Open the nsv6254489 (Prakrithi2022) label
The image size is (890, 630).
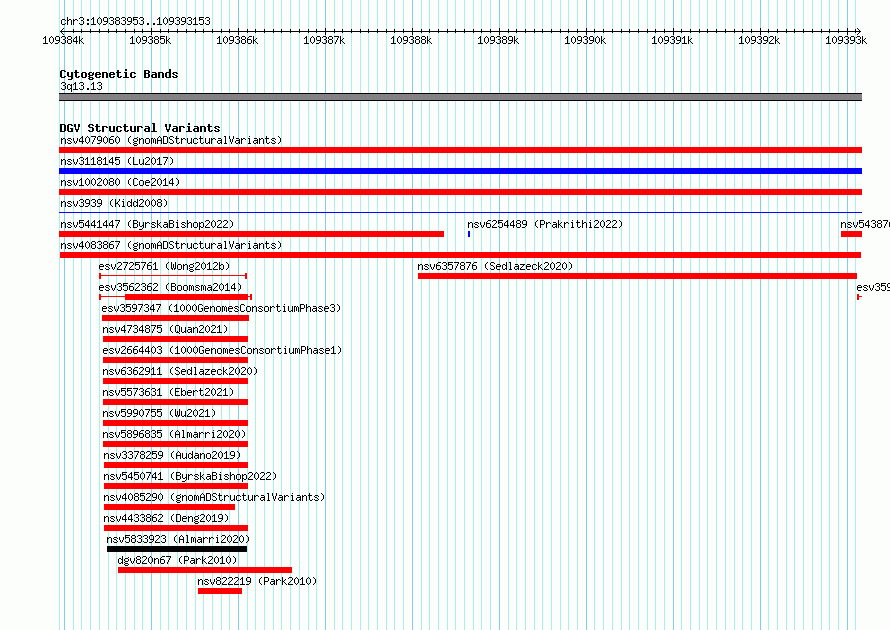(545, 224)
